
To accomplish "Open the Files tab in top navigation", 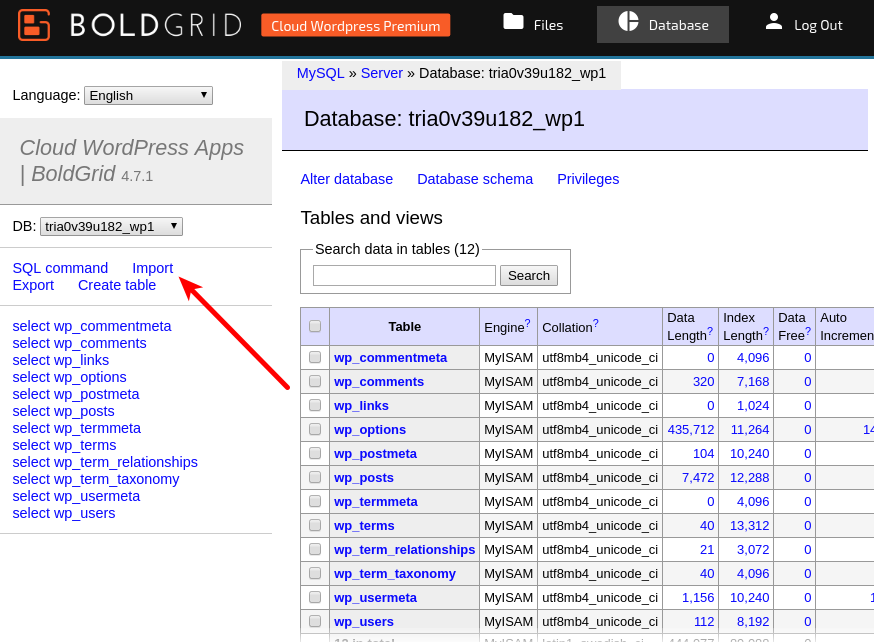I will point(533,25).
